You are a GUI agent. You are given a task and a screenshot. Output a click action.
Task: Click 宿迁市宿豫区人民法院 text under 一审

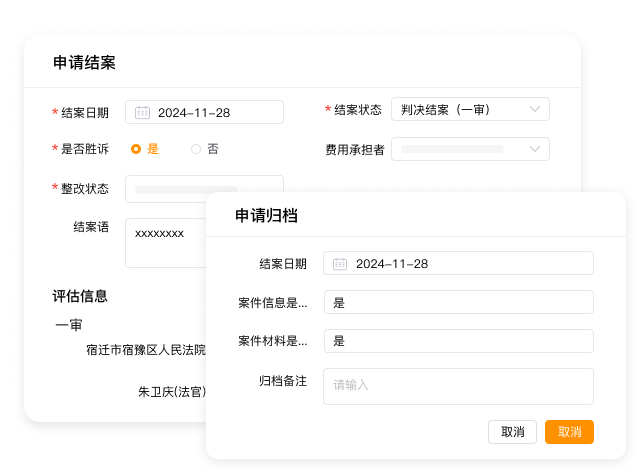click(x=146, y=350)
